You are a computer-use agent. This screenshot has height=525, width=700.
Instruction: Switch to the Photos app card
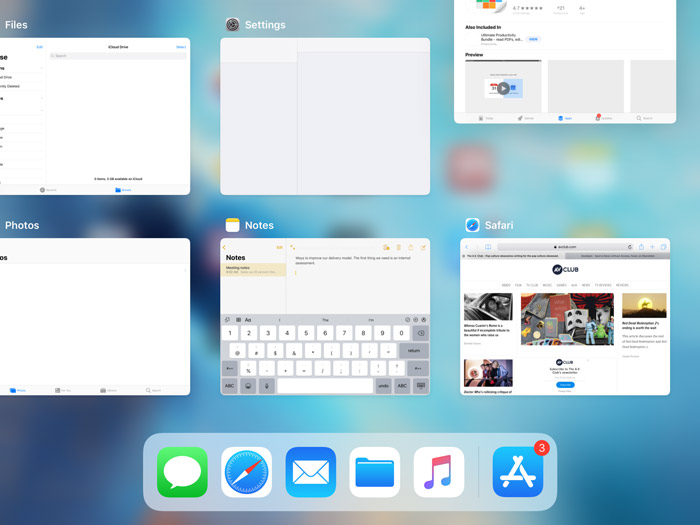tap(95, 315)
